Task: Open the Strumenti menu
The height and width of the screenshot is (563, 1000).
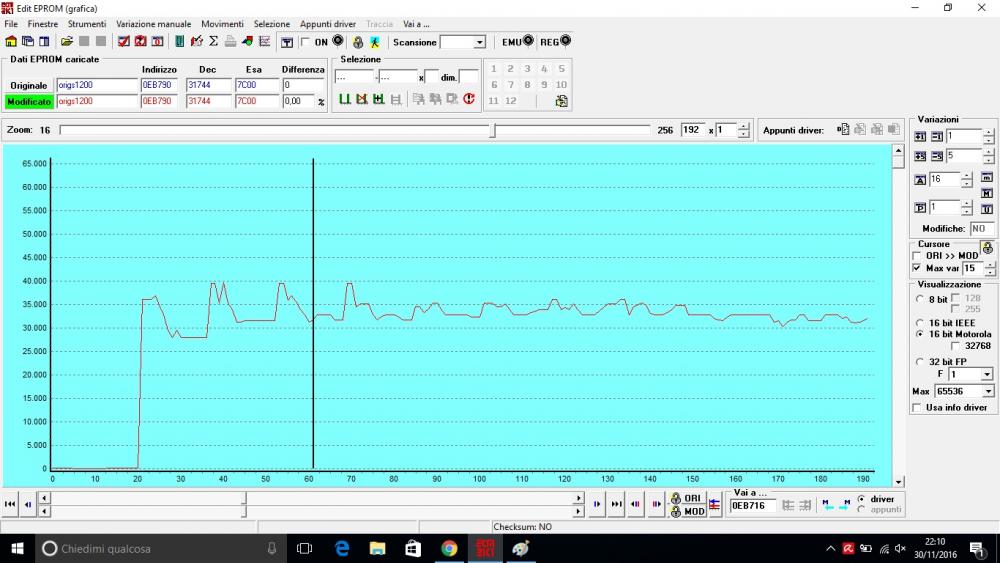Action: click(87, 24)
